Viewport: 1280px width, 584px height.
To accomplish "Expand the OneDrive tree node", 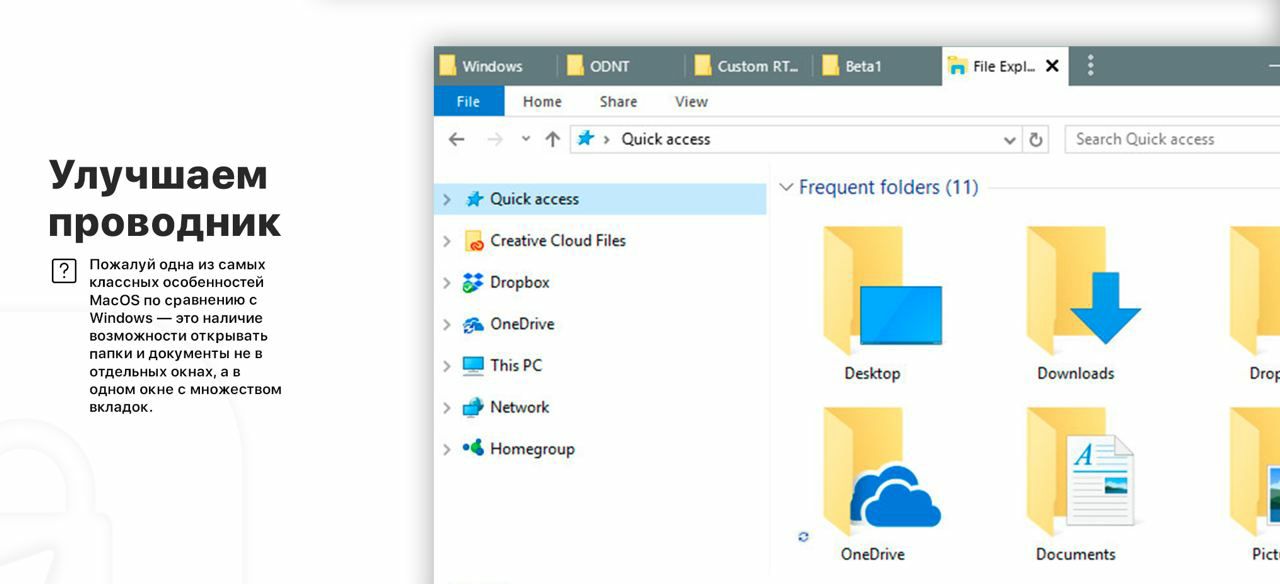I will click(x=447, y=325).
